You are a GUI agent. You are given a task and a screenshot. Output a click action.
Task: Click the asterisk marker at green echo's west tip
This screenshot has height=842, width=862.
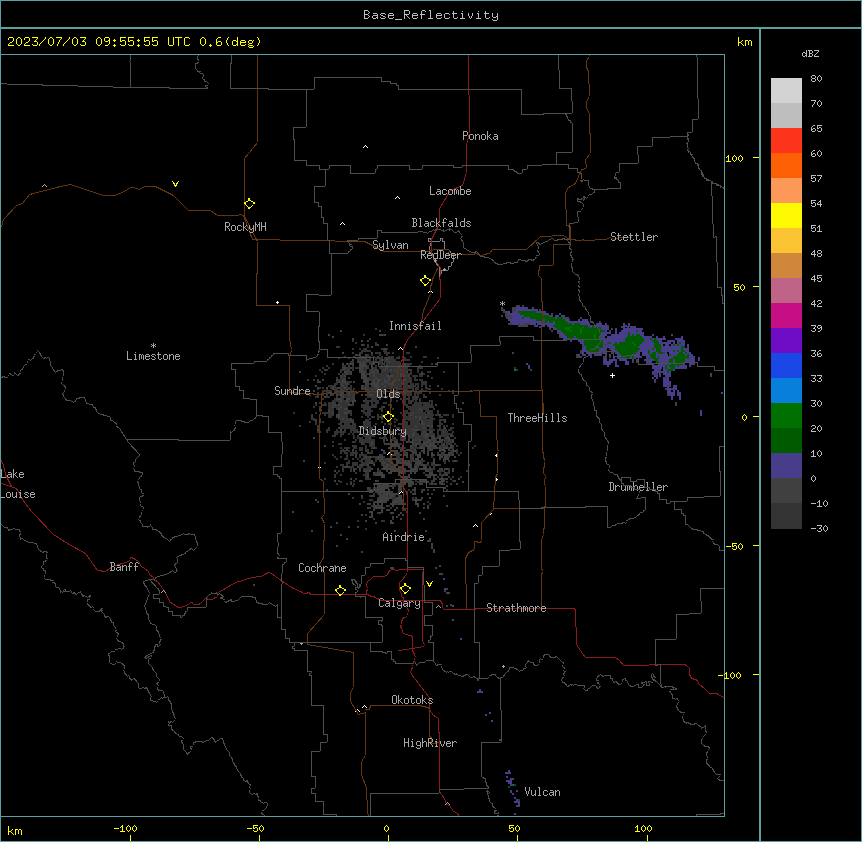click(502, 303)
